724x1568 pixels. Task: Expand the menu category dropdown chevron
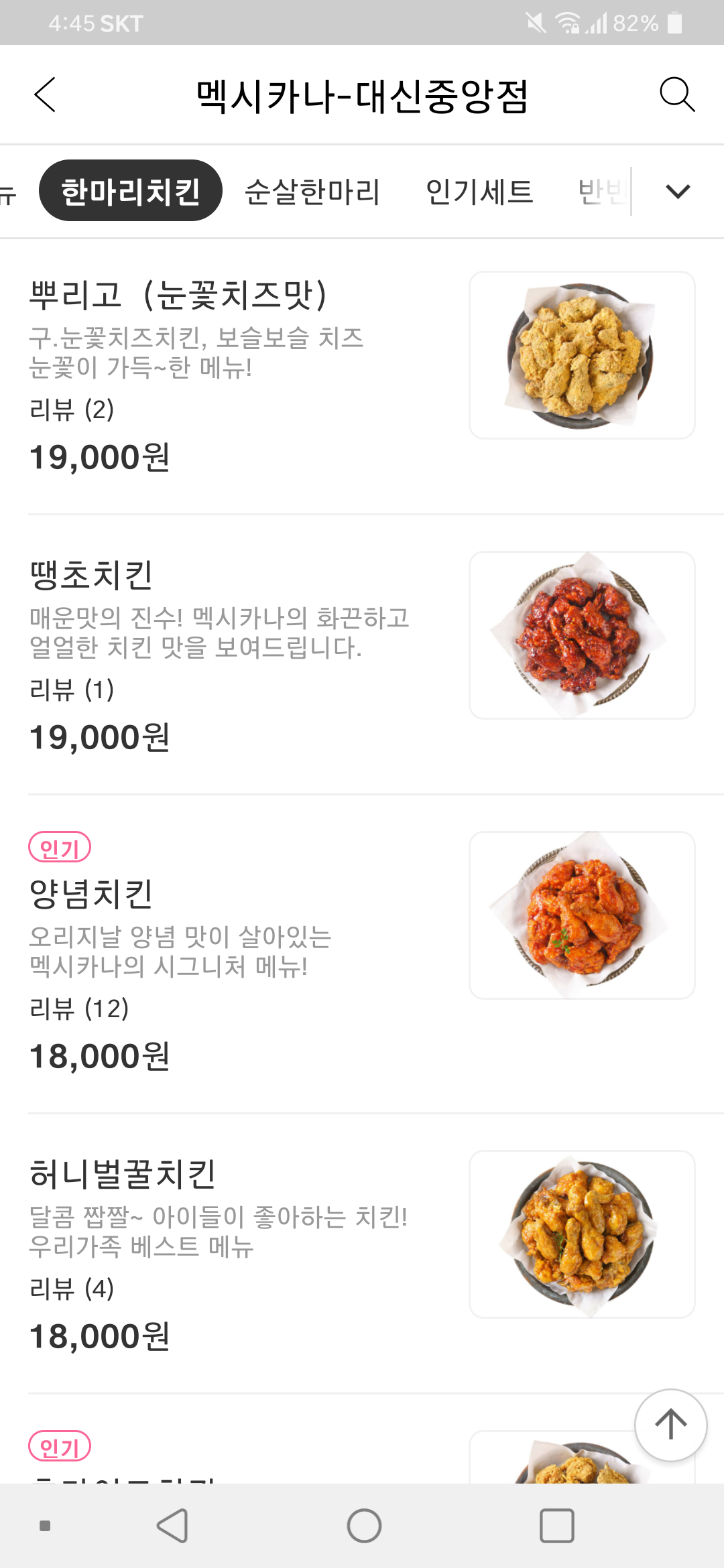coord(678,192)
